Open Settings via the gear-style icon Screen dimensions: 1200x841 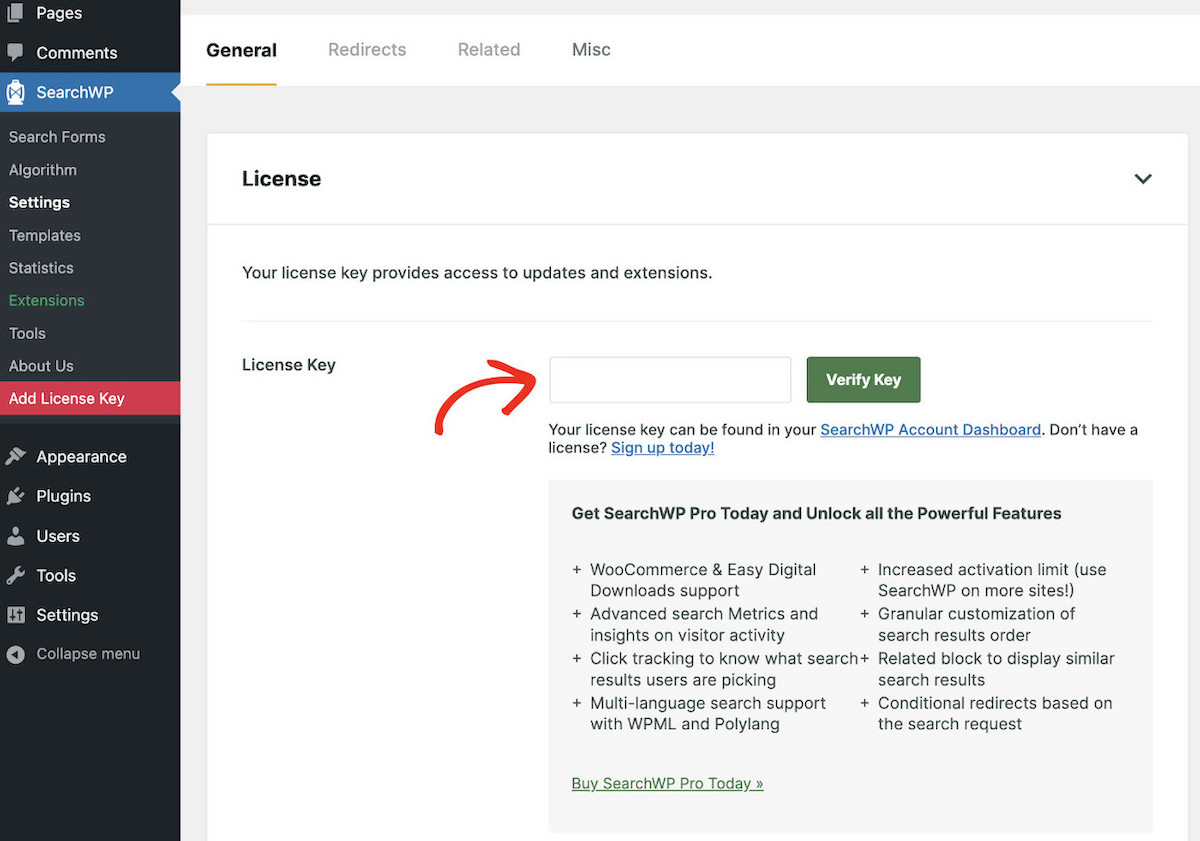tap(18, 615)
